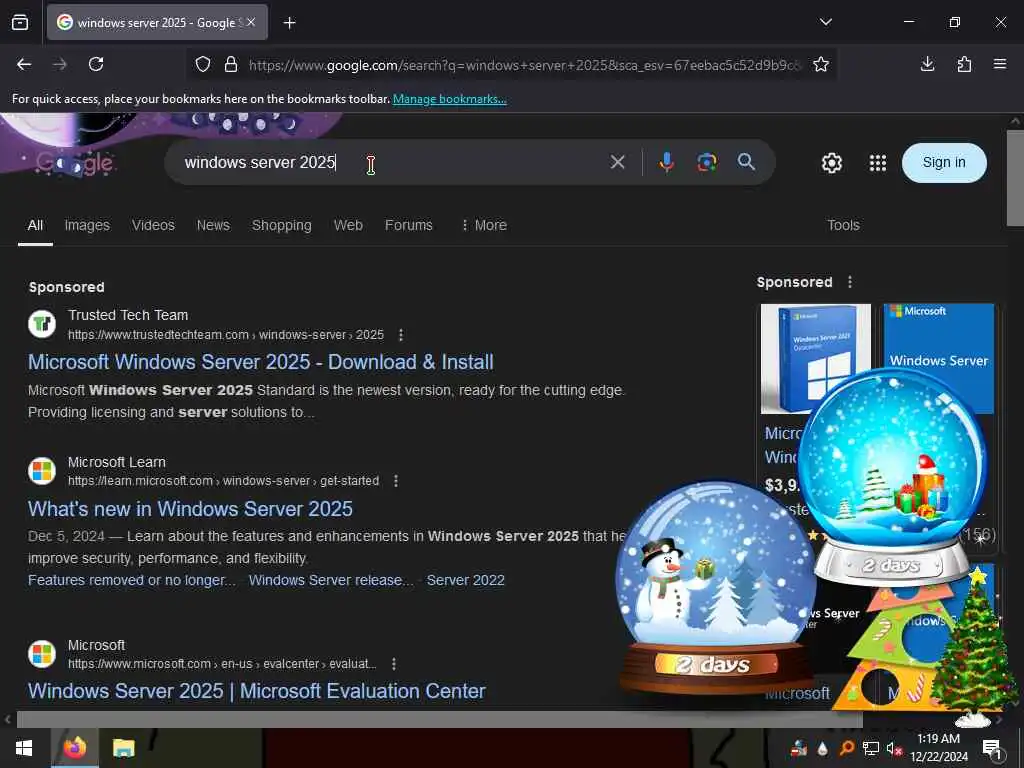Open What's new in Windows Server 2025
1024x768 pixels.
click(x=190, y=509)
